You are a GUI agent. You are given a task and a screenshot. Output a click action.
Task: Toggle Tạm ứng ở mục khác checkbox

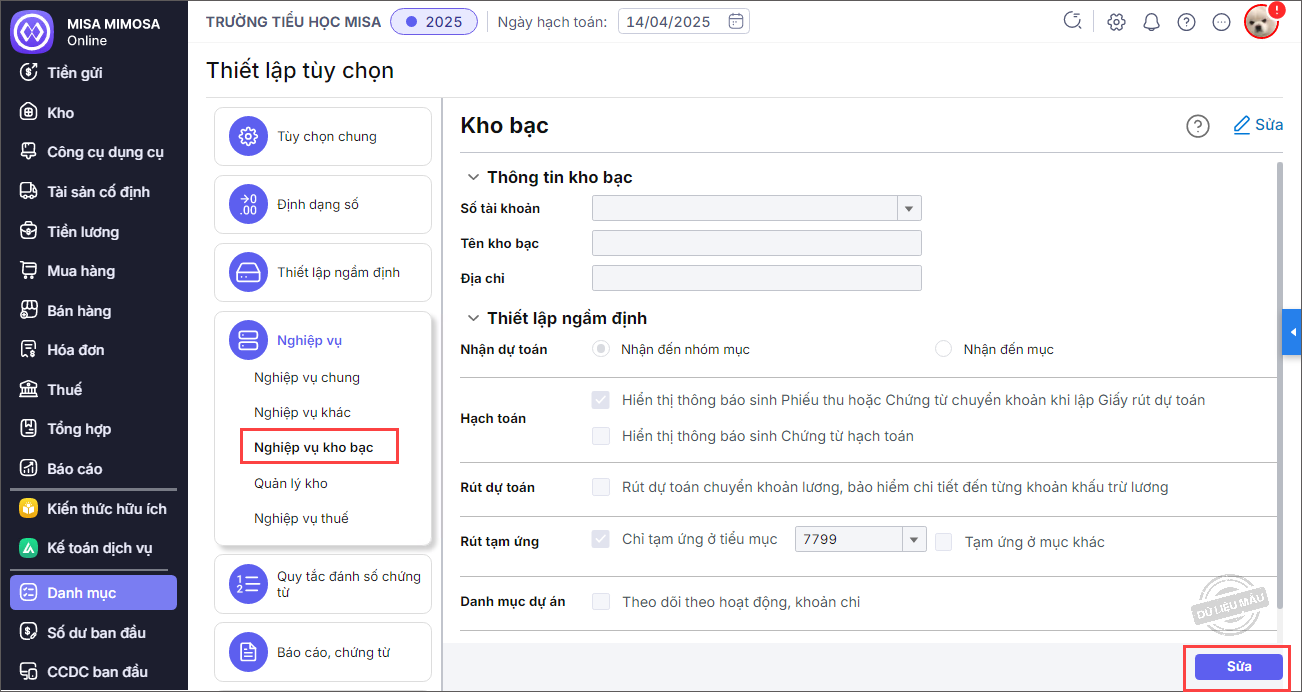point(944,541)
